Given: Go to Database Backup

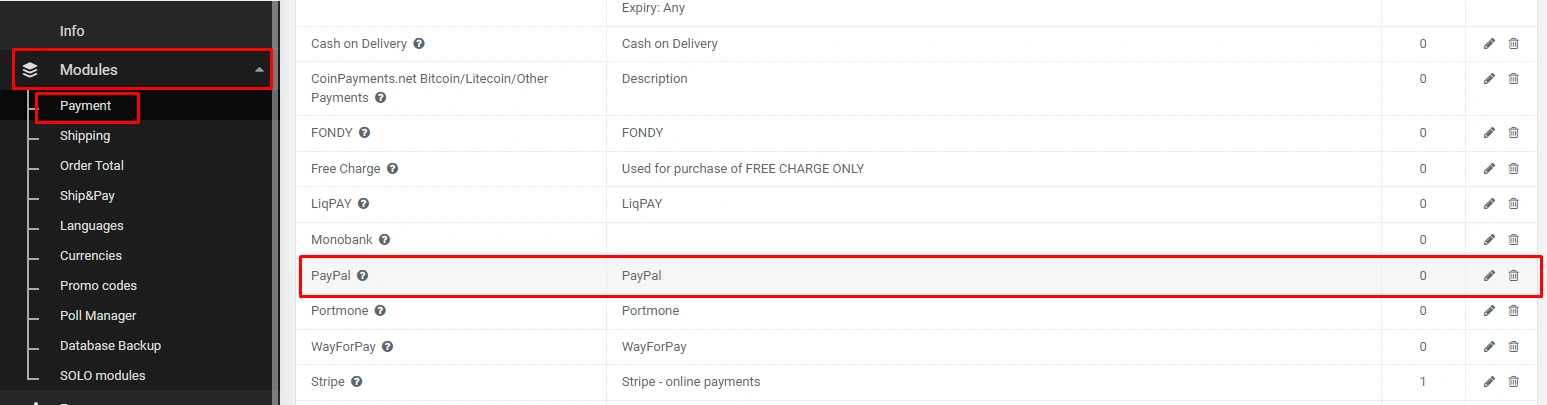Looking at the screenshot, I should pyautogui.click(x=110, y=346).
